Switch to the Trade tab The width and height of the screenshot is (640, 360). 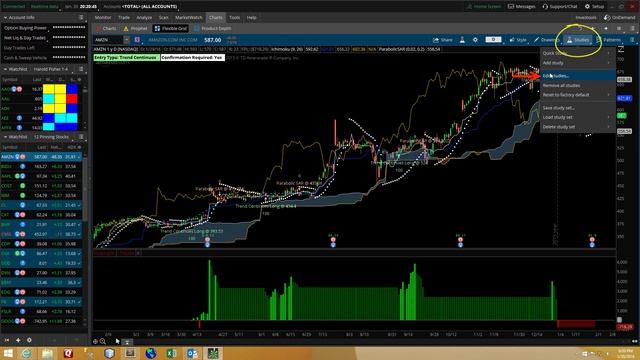point(124,18)
